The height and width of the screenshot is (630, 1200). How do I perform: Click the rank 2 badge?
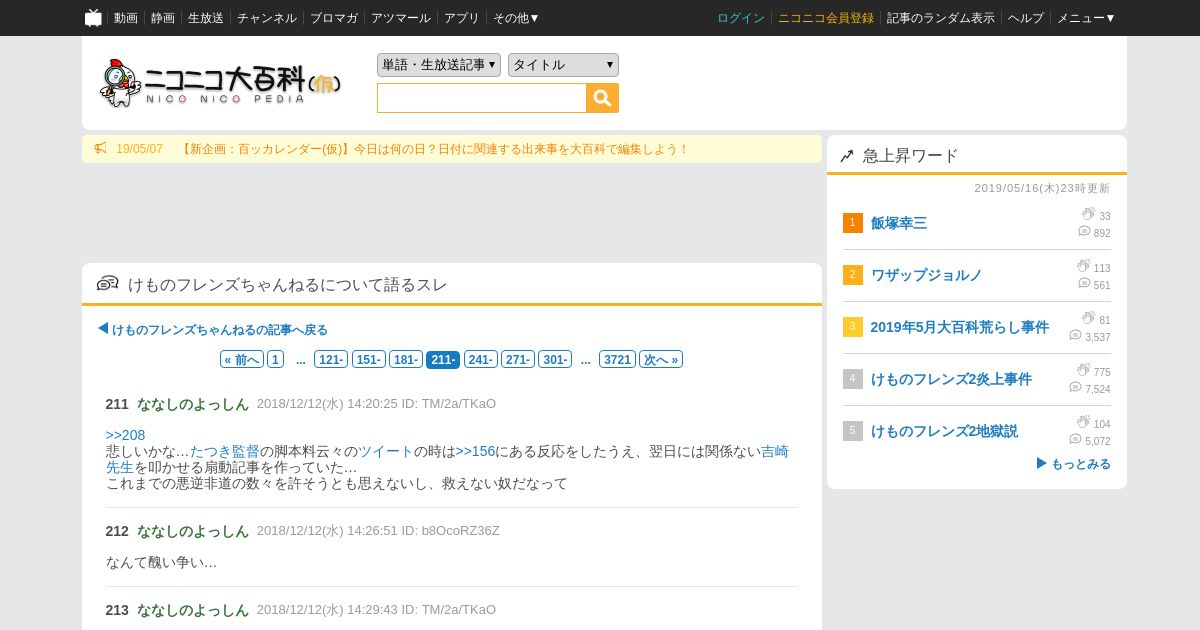(852, 275)
